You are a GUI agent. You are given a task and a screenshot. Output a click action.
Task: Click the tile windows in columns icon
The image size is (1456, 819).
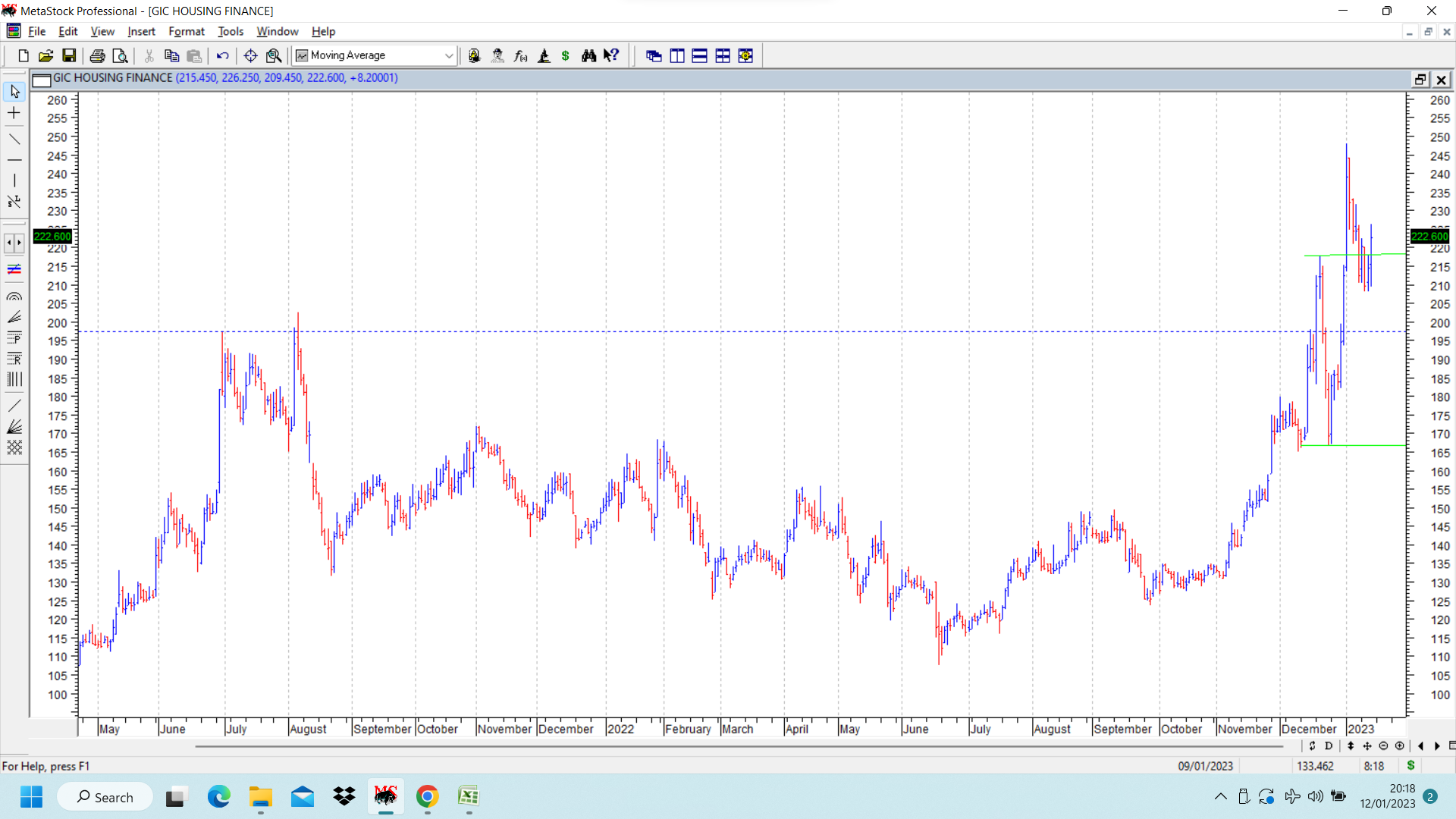coord(676,55)
